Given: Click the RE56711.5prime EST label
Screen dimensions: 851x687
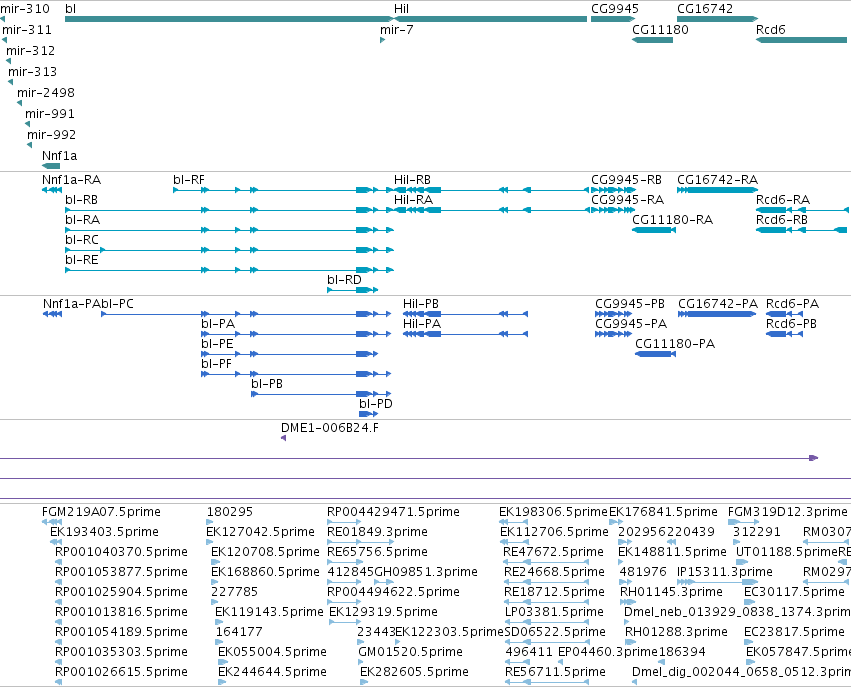Looking at the screenshot, I should 555,672.
